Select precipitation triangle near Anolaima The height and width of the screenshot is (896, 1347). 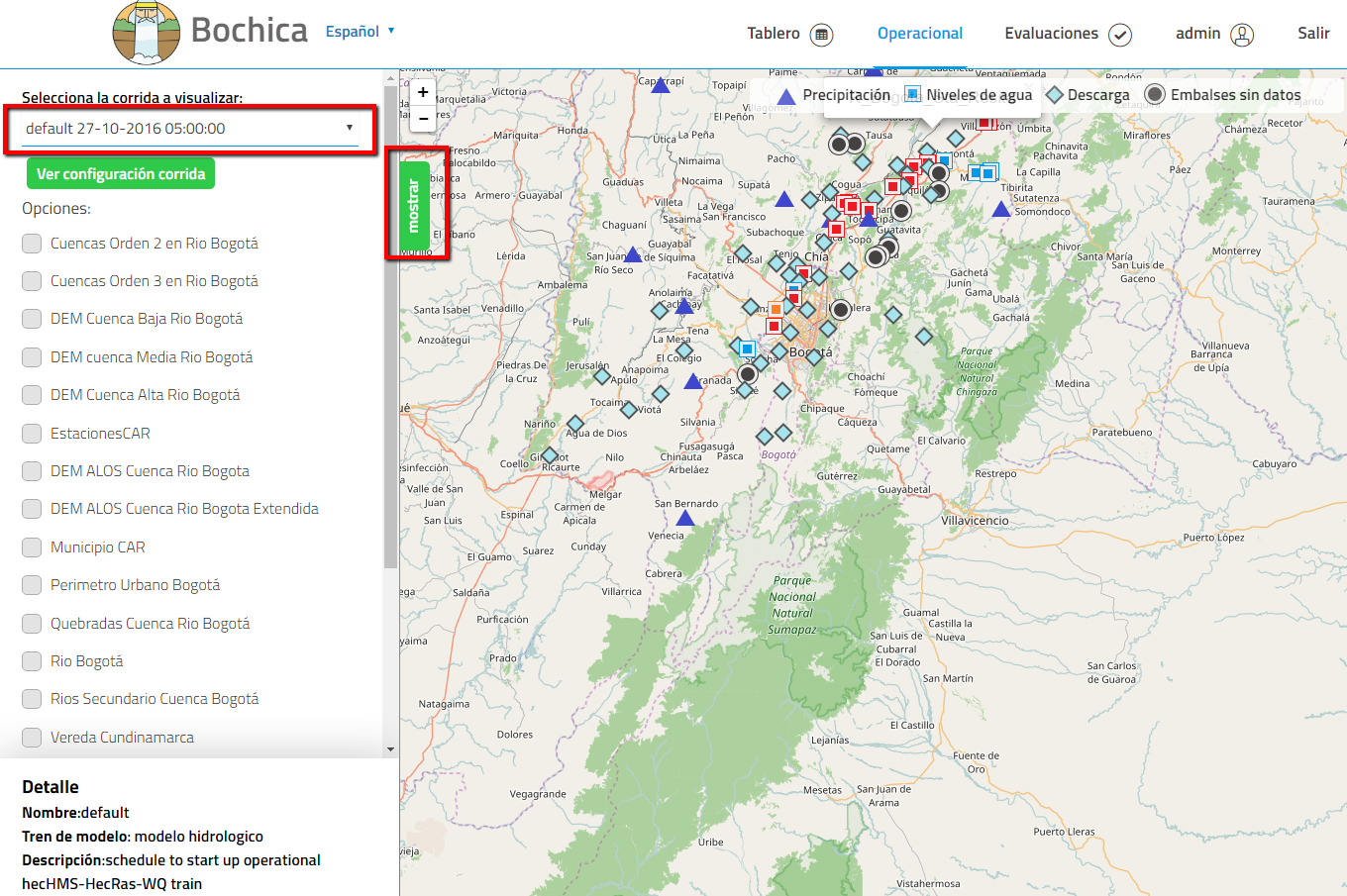coord(684,306)
